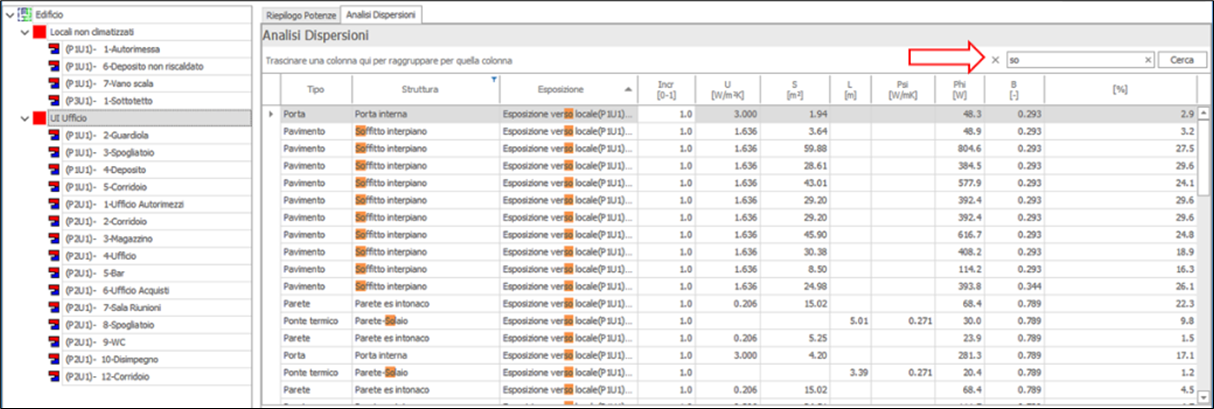Viewport: 1214px width, 409px height.
Task: Click the Edificio building icon in tree
Action: pos(25,14)
